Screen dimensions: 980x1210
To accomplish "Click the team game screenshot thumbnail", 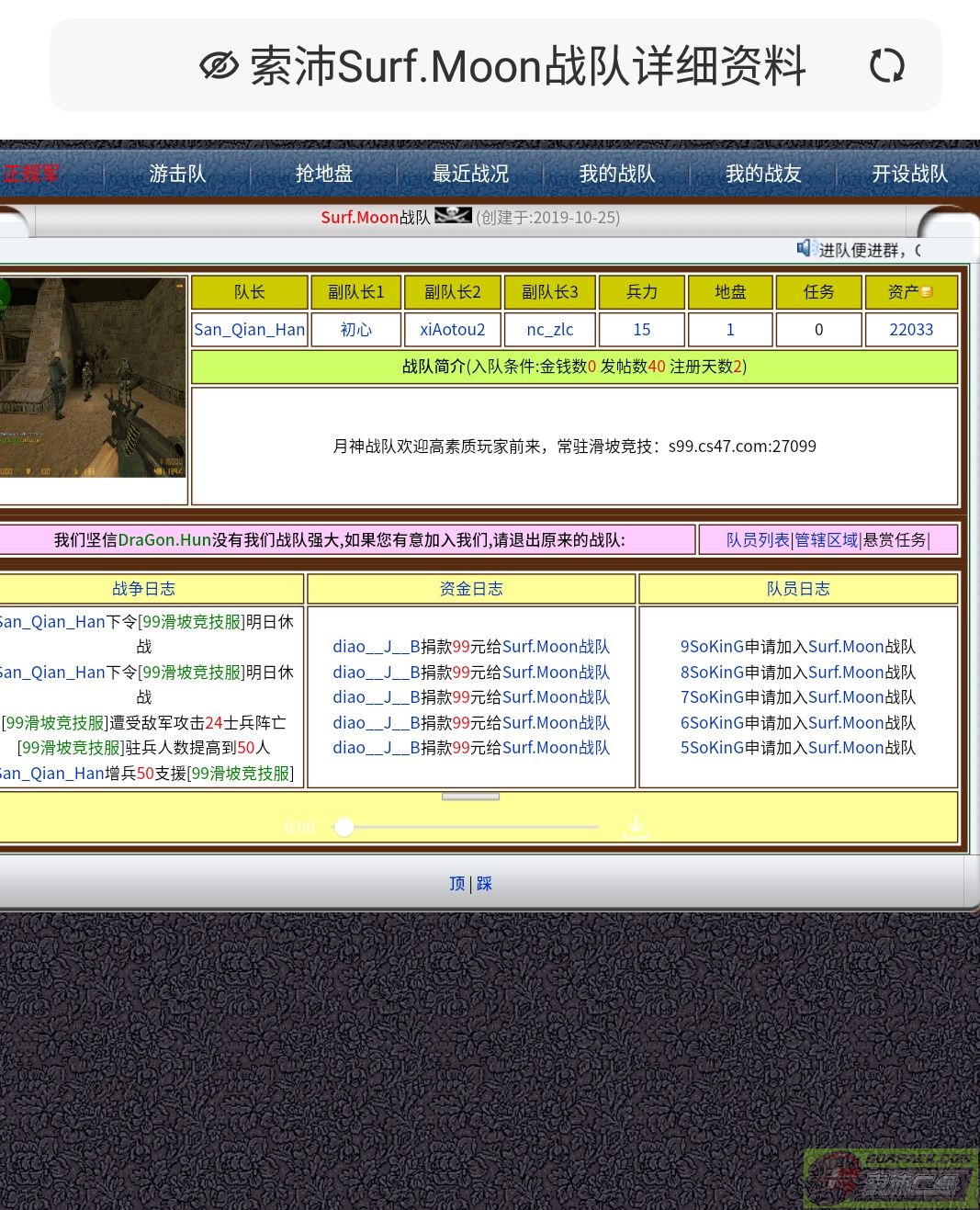I will [93, 378].
